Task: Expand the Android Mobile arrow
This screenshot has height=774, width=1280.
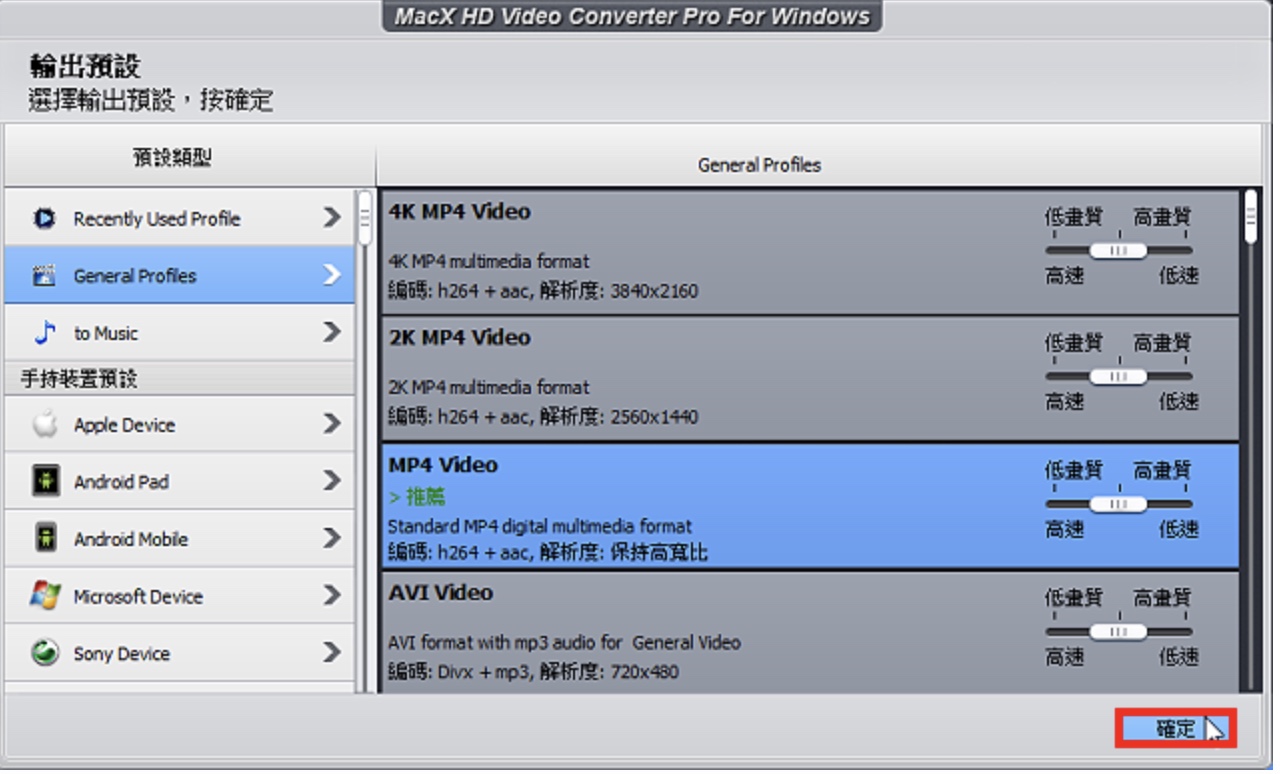Action: [332, 538]
